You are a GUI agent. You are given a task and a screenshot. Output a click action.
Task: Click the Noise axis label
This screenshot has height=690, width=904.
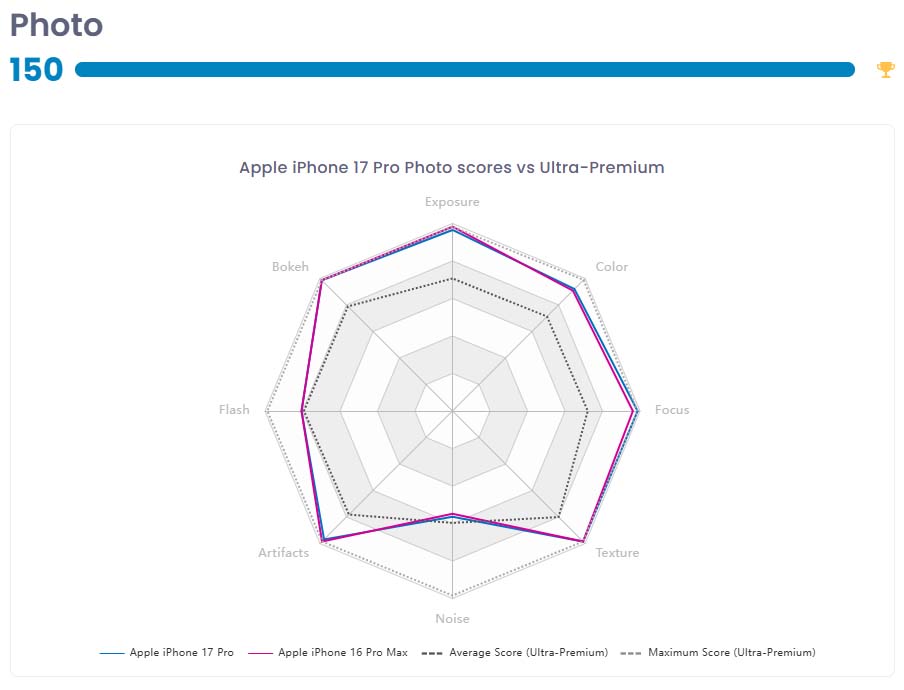pos(452,619)
